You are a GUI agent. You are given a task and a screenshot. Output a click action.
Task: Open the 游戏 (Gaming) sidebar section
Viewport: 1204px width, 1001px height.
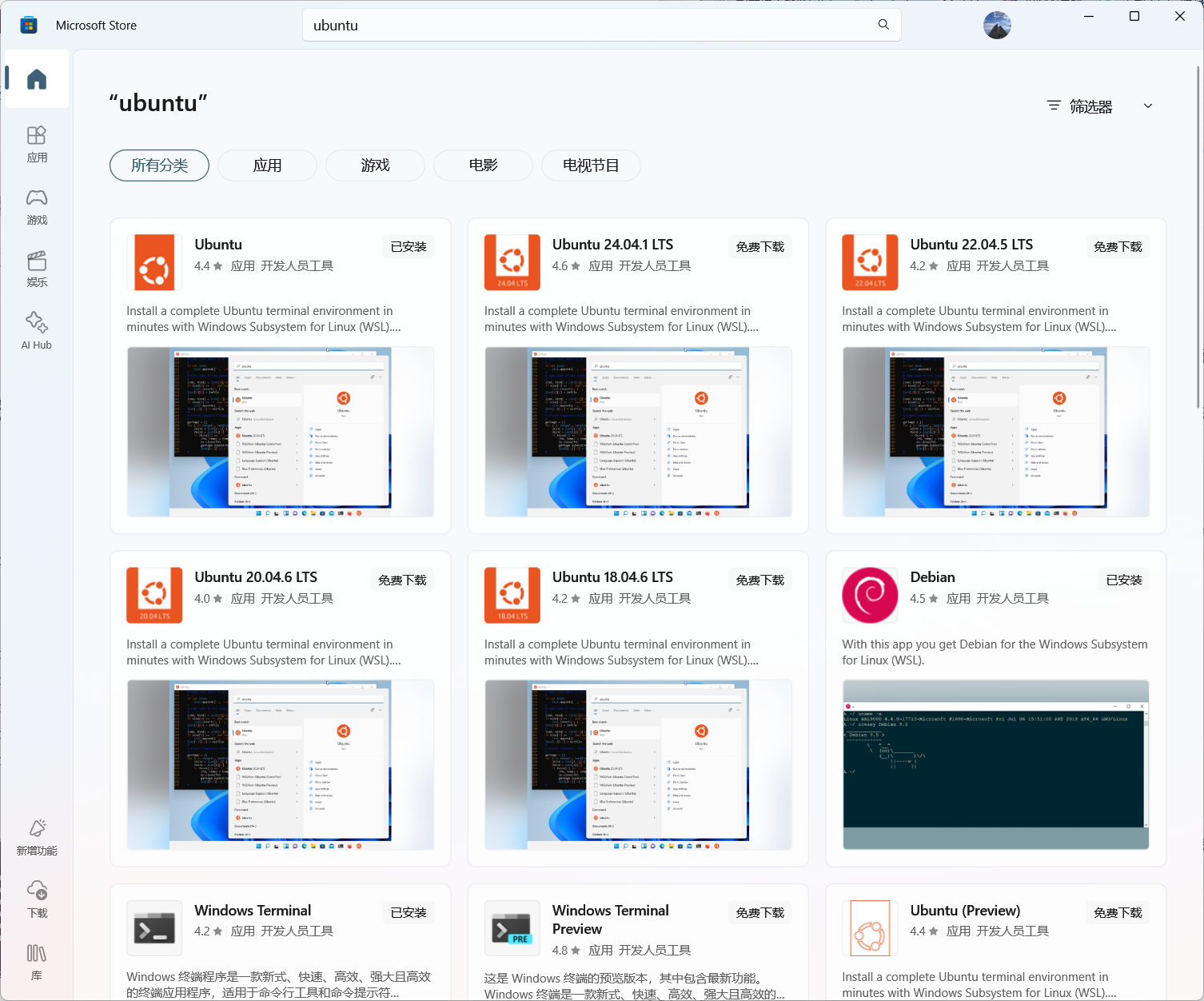(x=37, y=206)
